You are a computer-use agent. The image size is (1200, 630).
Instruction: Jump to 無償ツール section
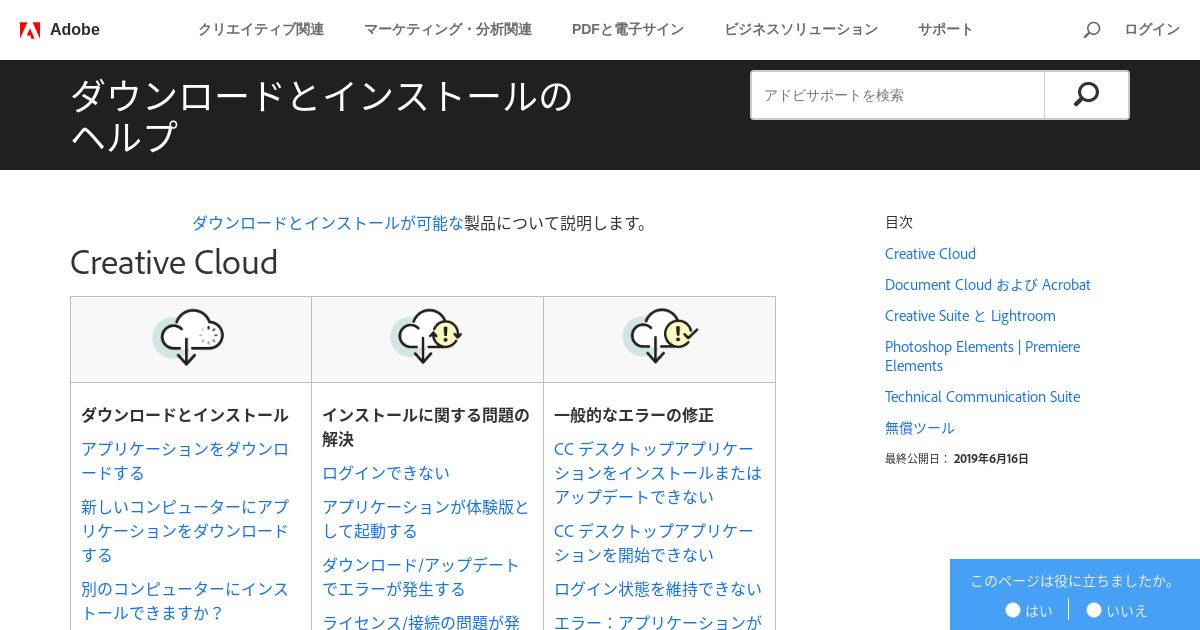click(x=920, y=428)
